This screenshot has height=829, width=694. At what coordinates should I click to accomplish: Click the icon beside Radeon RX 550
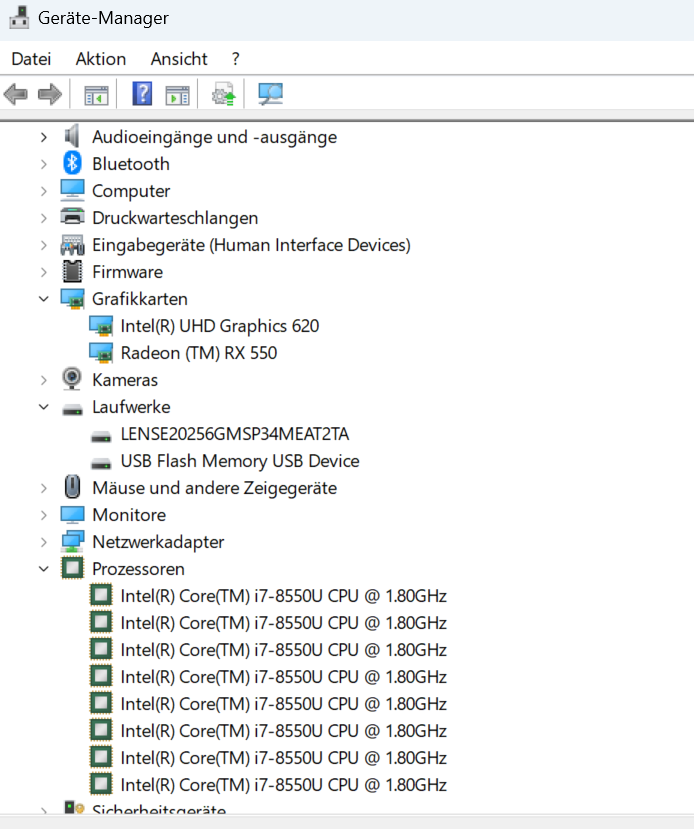coord(101,353)
